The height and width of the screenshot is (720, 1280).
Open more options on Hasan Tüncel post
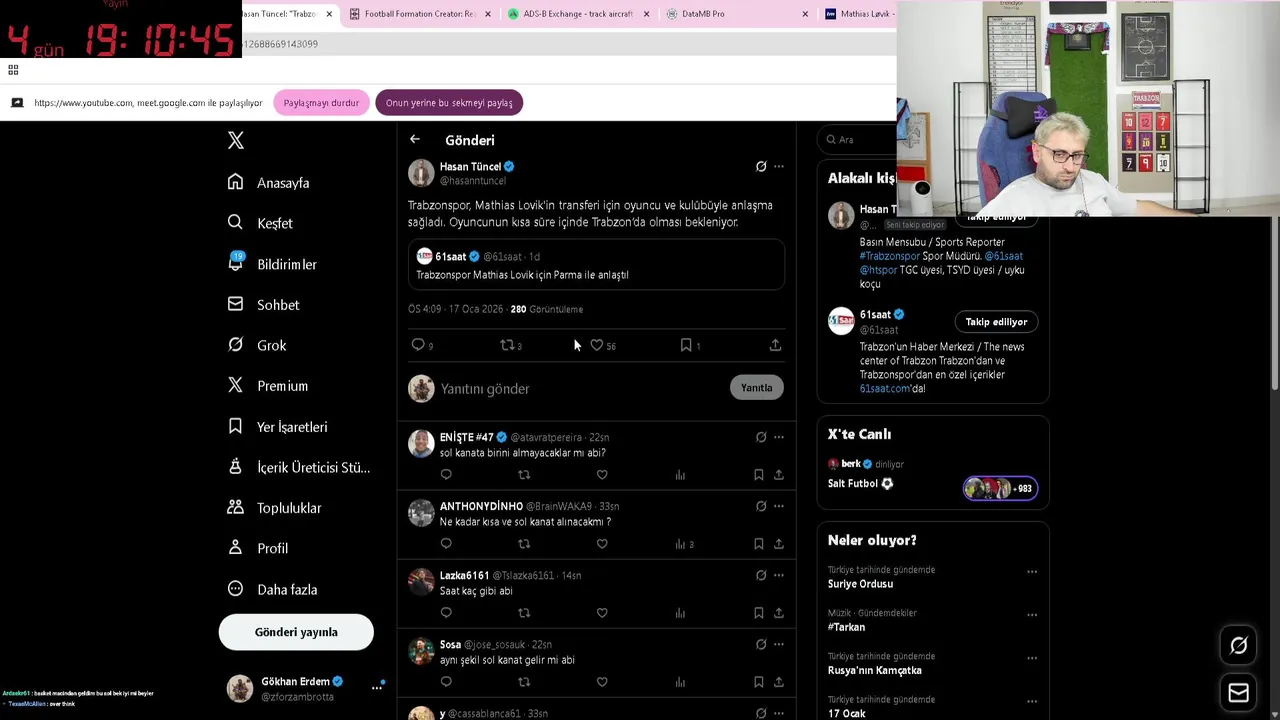(x=779, y=167)
